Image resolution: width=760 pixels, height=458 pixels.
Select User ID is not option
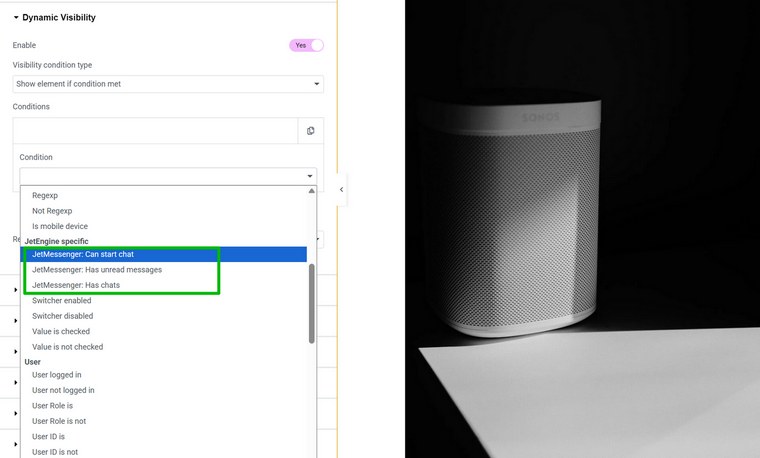[x=164, y=452]
